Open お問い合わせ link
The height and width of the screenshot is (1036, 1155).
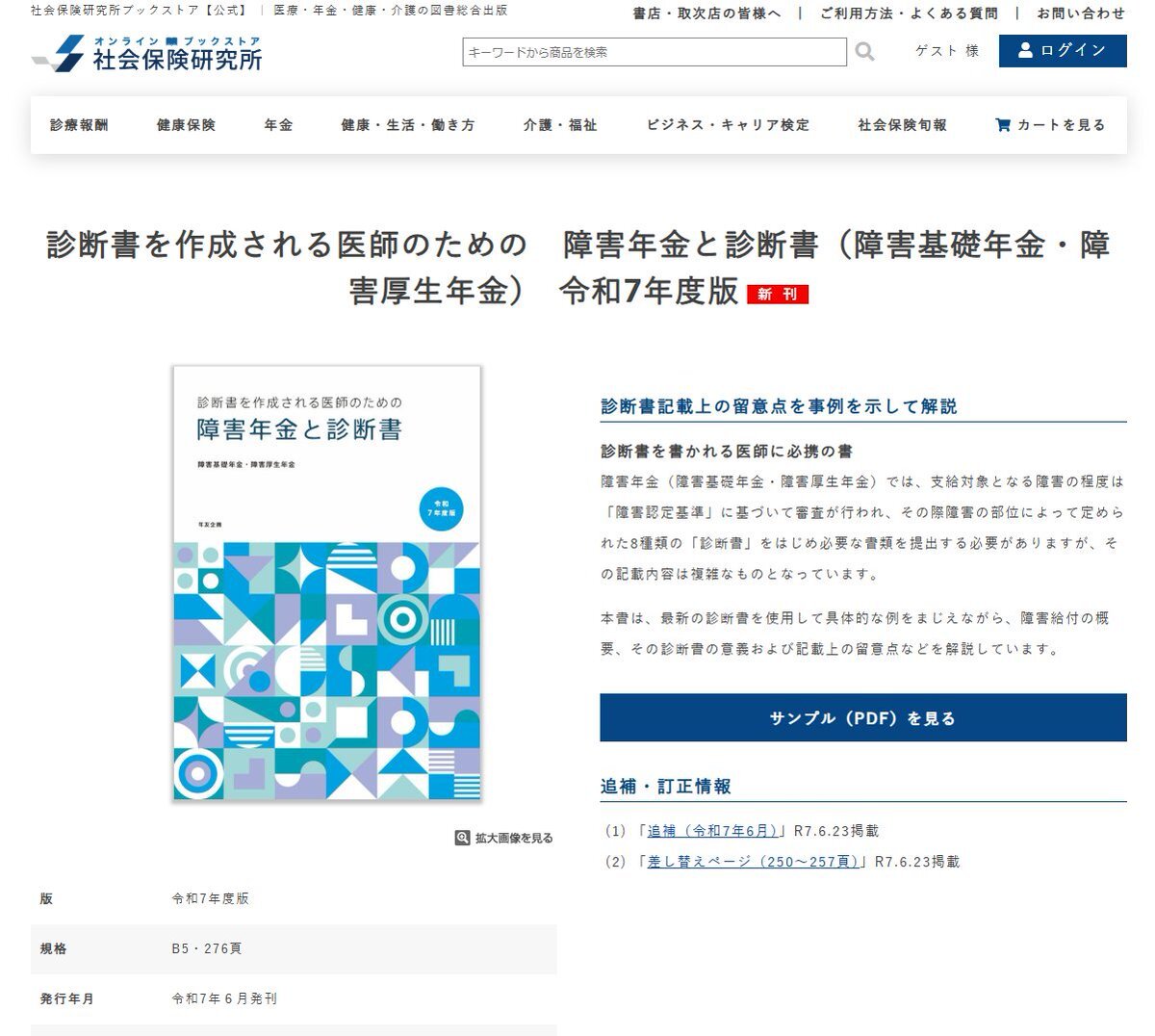point(1082,13)
